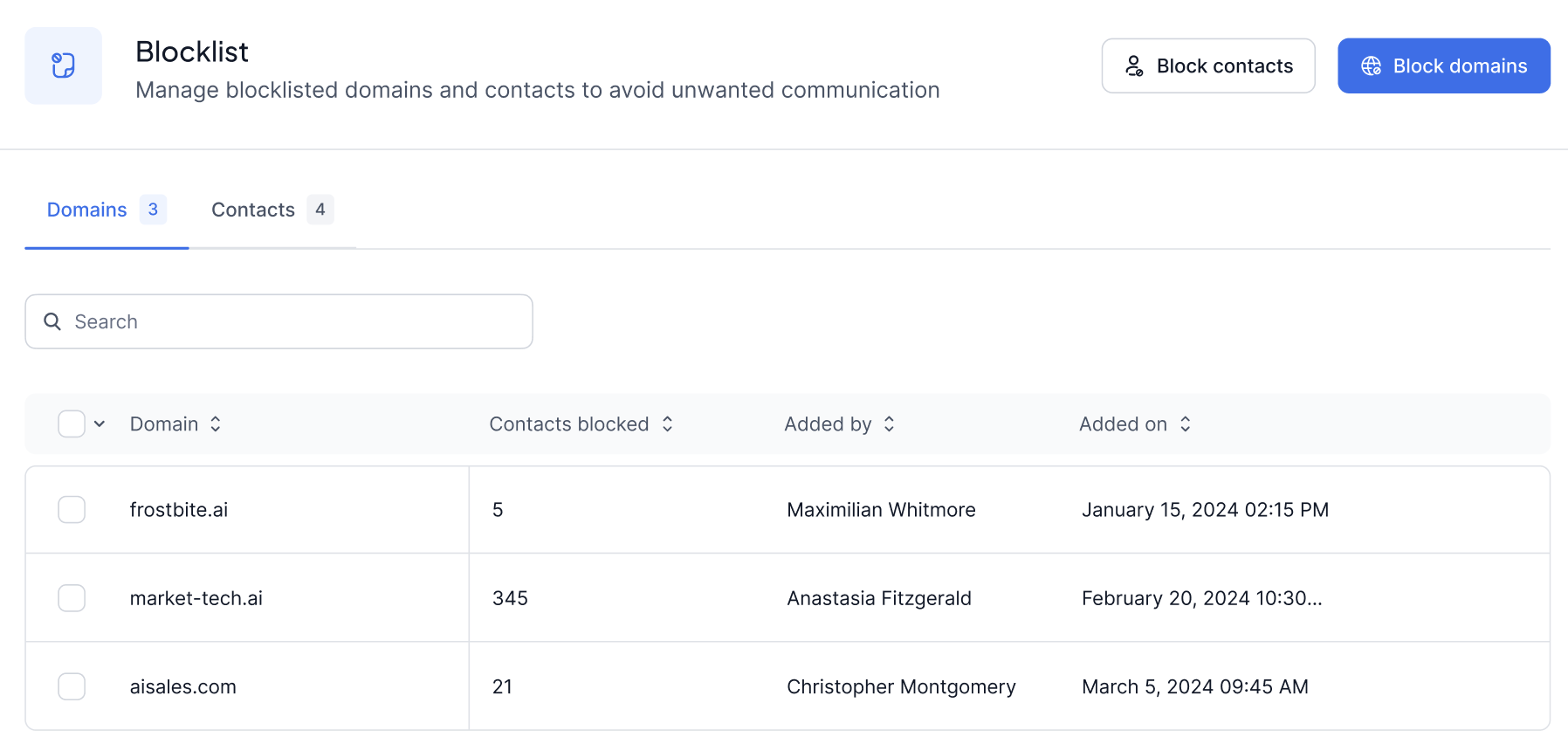Click the Blocklist page icon

[x=63, y=65]
